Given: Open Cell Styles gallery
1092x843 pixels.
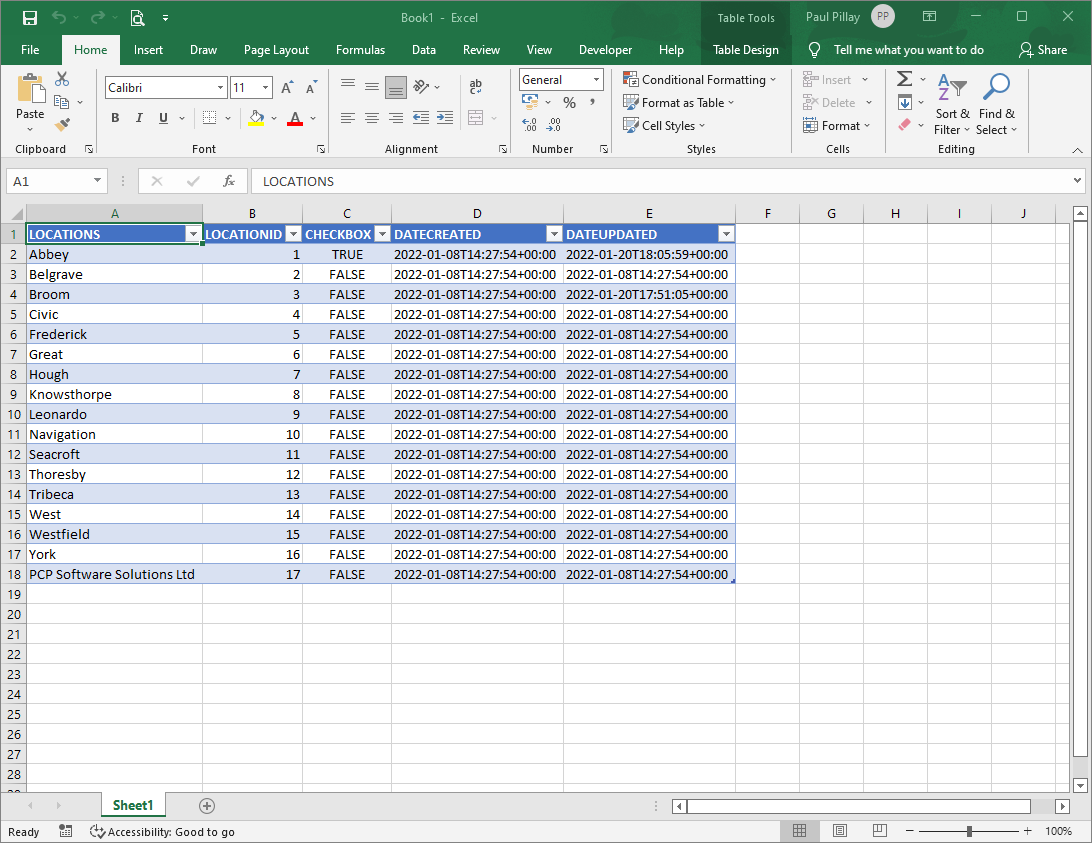Looking at the screenshot, I should pyautogui.click(x=664, y=125).
